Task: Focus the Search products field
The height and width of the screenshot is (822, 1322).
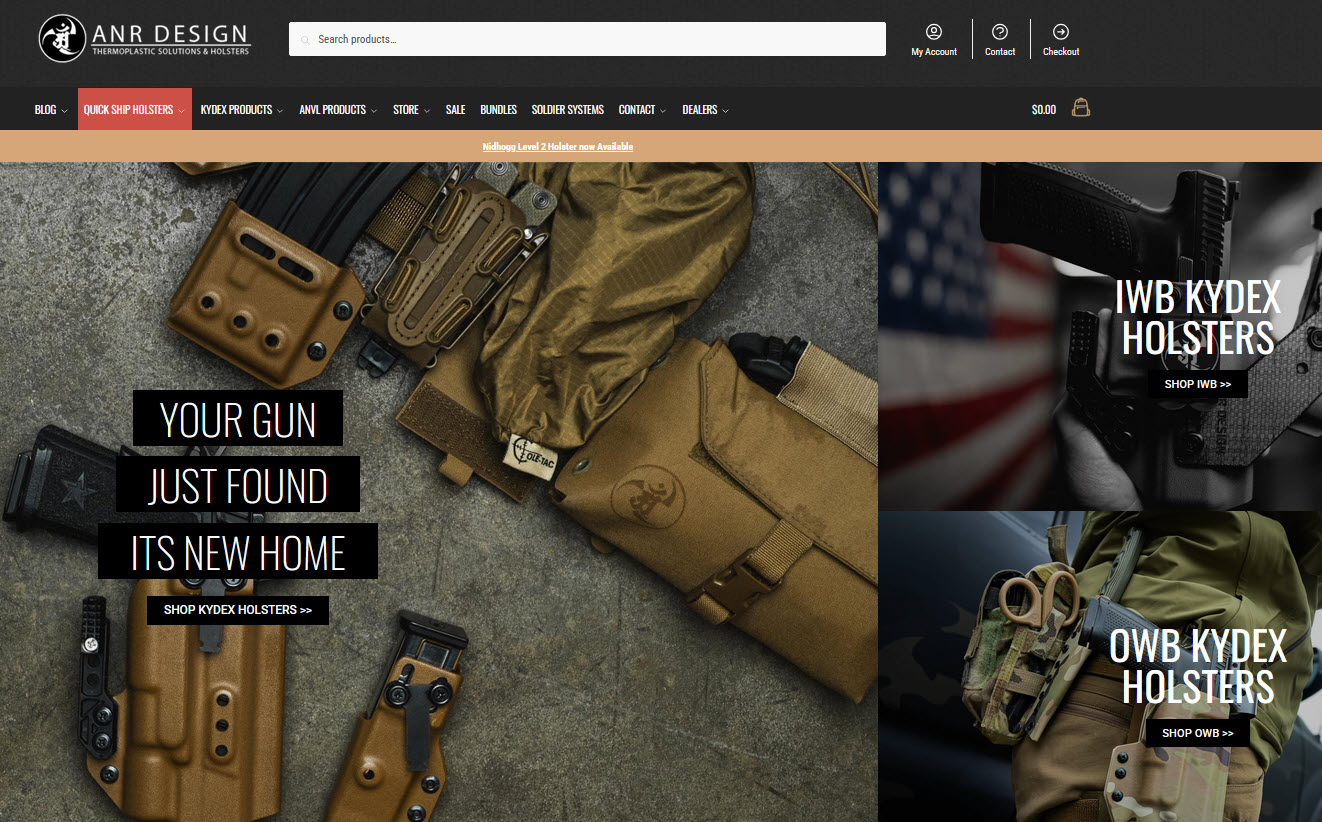Action: click(587, 39)
